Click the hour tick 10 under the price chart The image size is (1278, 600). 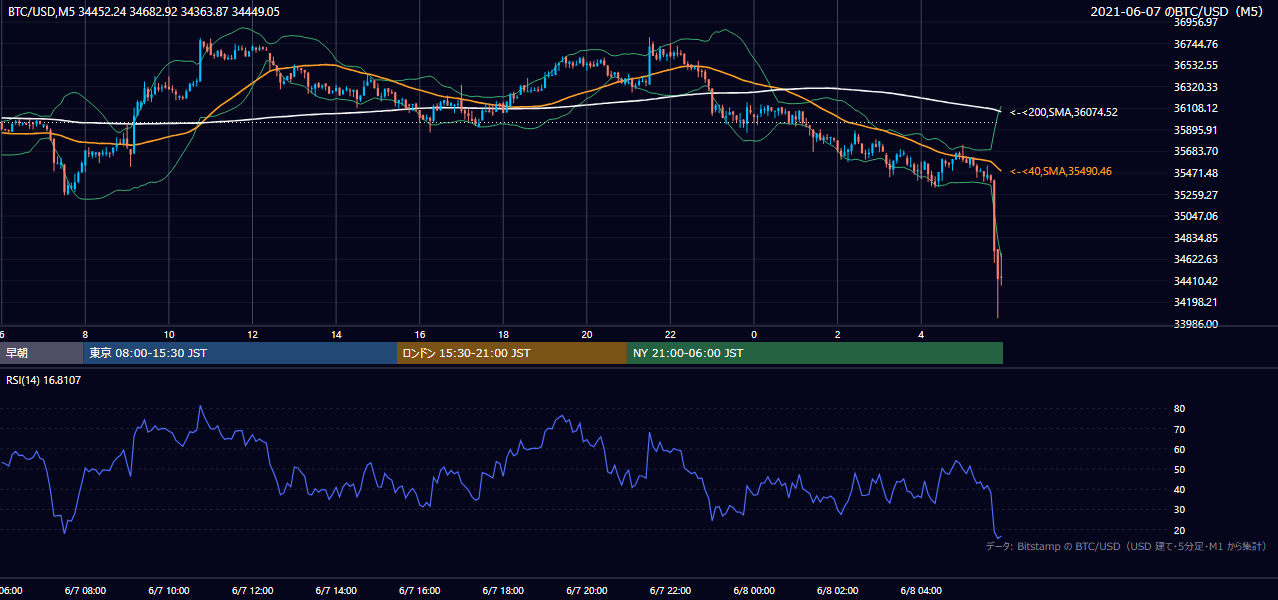pyautogui.click(x=169, y=334)
